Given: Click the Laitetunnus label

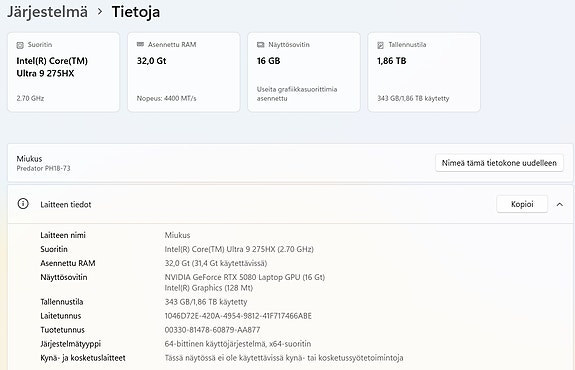Looking at the screenshot, I should (61, 316).
